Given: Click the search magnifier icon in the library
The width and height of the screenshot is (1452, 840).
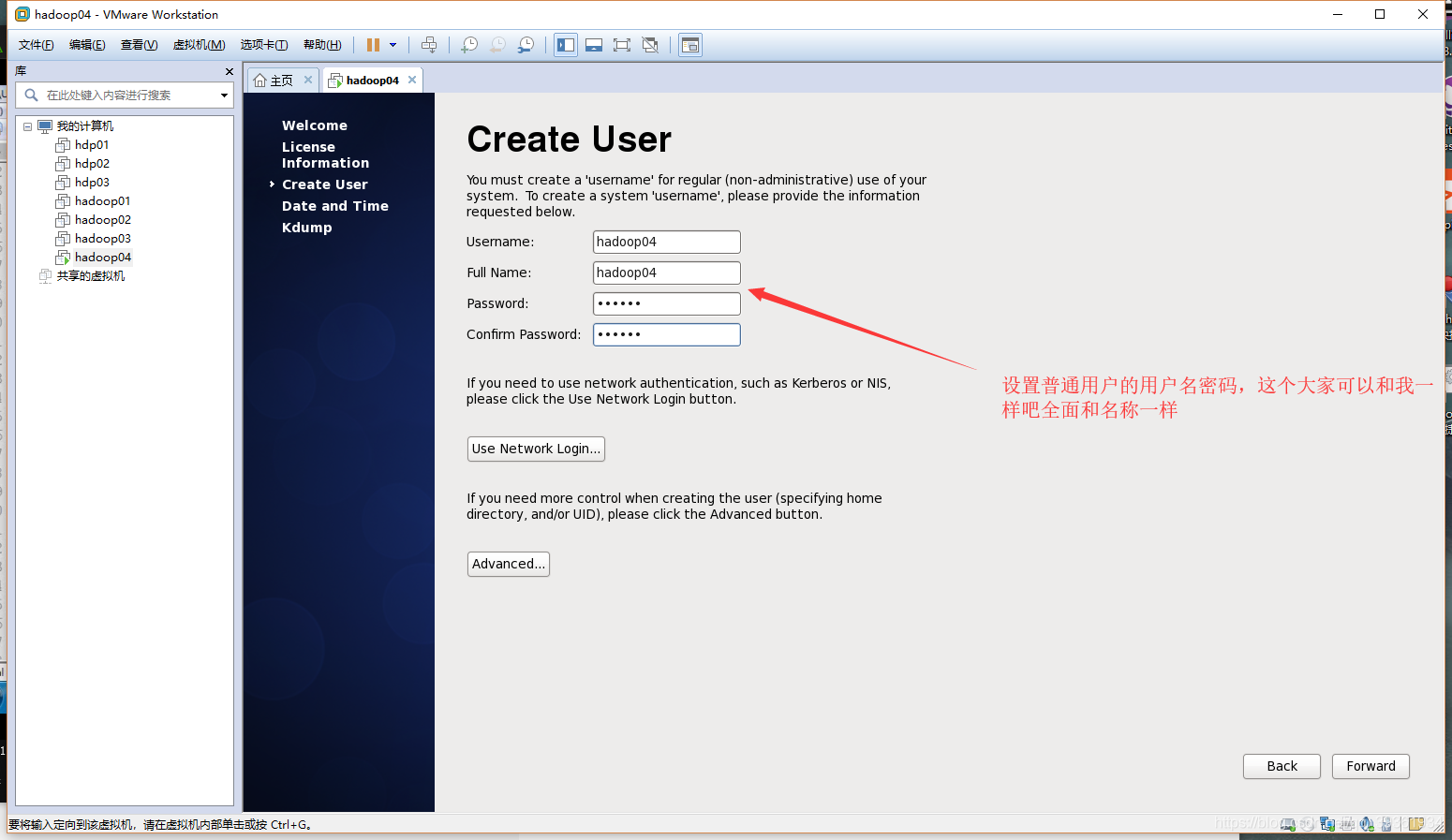Looking at the screenshot, I should [x=31, y=95].
